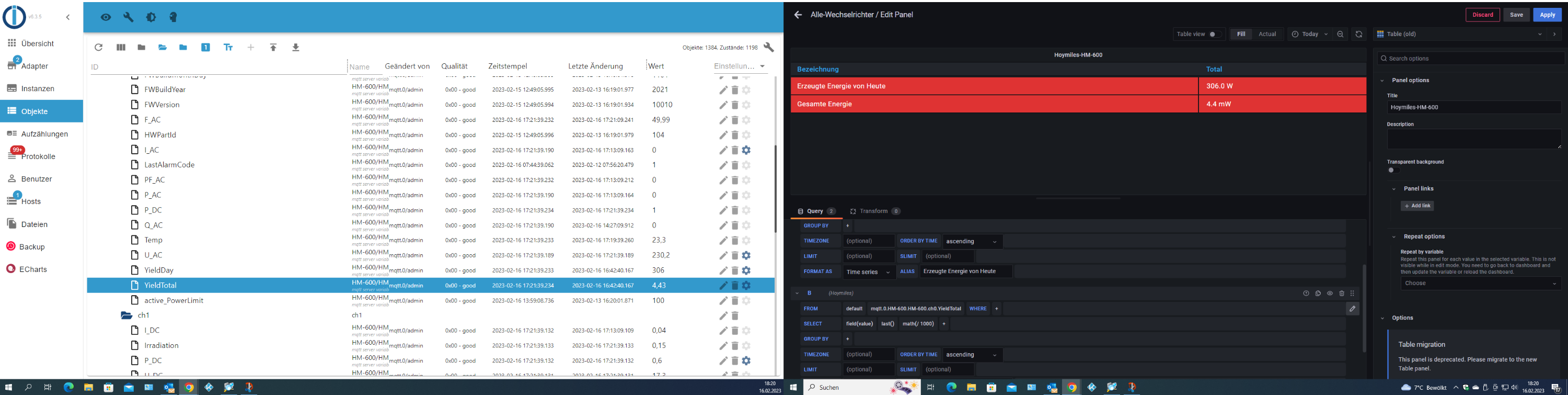Click the Grafana zoom out time range icon
The height and width of the screenshot is (395, 1568).
click(x=1340, y=35)
